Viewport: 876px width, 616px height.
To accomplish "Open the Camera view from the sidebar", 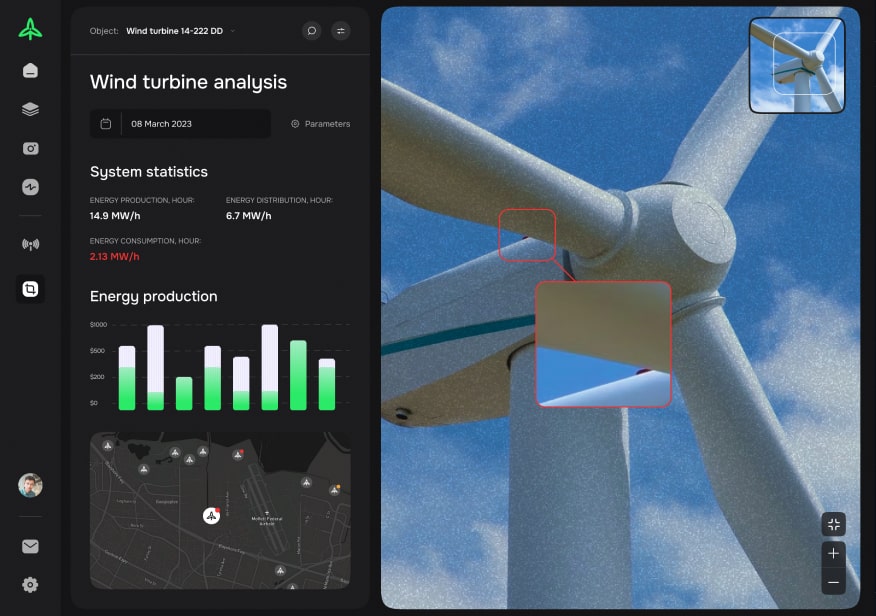I will click(x=30, y=148).
